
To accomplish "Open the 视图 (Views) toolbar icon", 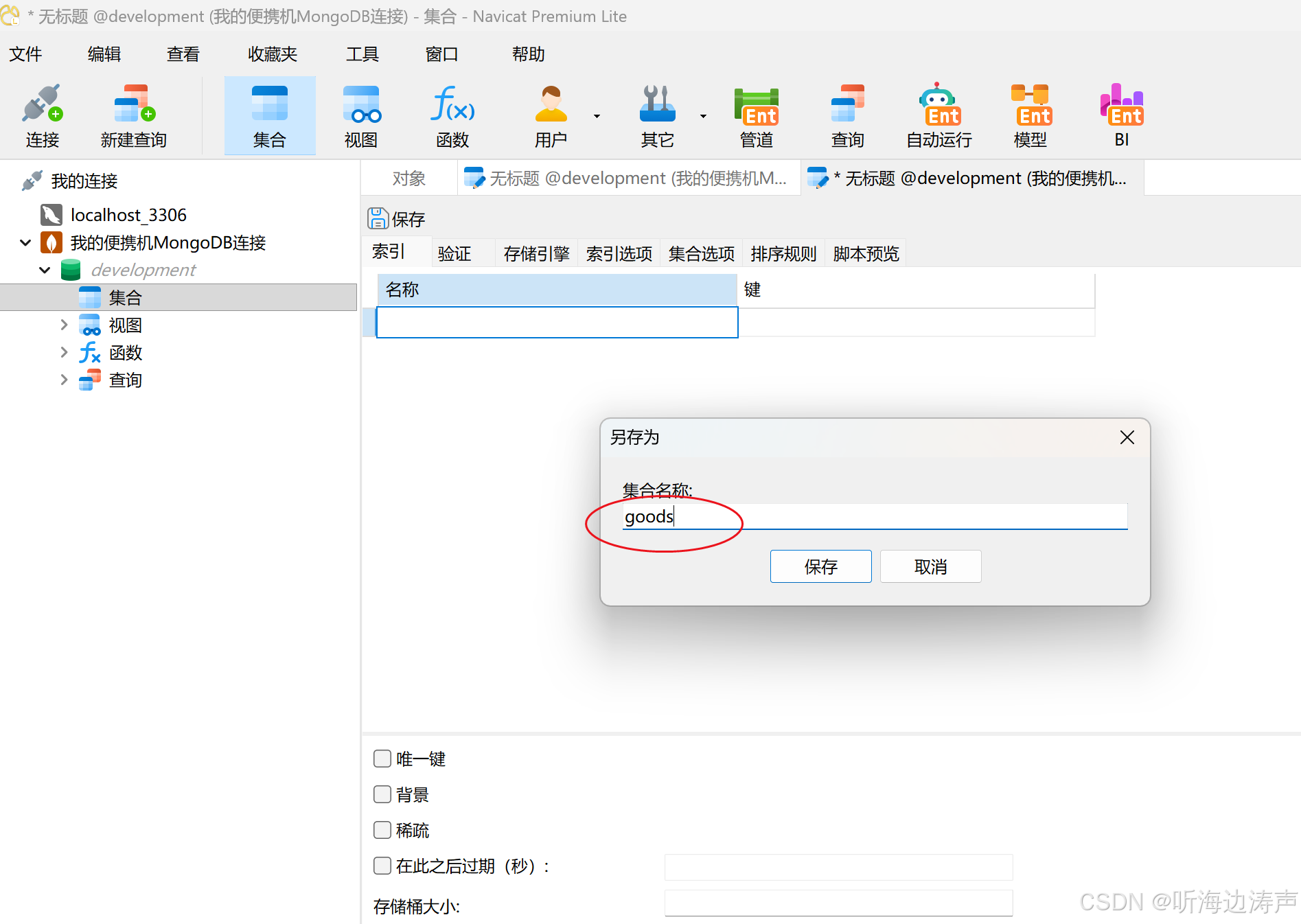I will pyautogui.click(x=360, y=115).
